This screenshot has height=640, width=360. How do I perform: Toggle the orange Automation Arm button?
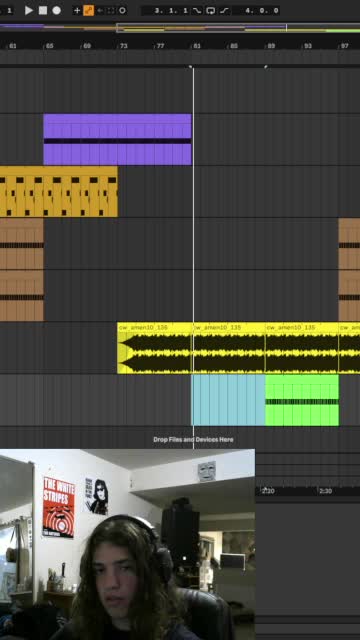tap(88, 10)
